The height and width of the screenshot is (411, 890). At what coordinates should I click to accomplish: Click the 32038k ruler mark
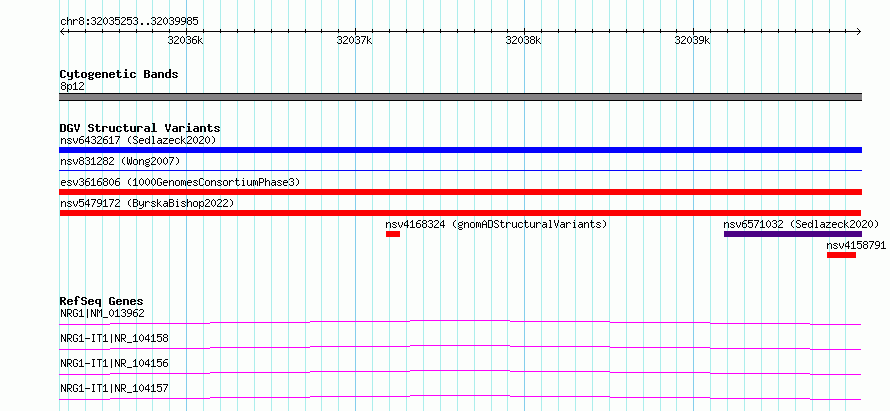point(523,41)
